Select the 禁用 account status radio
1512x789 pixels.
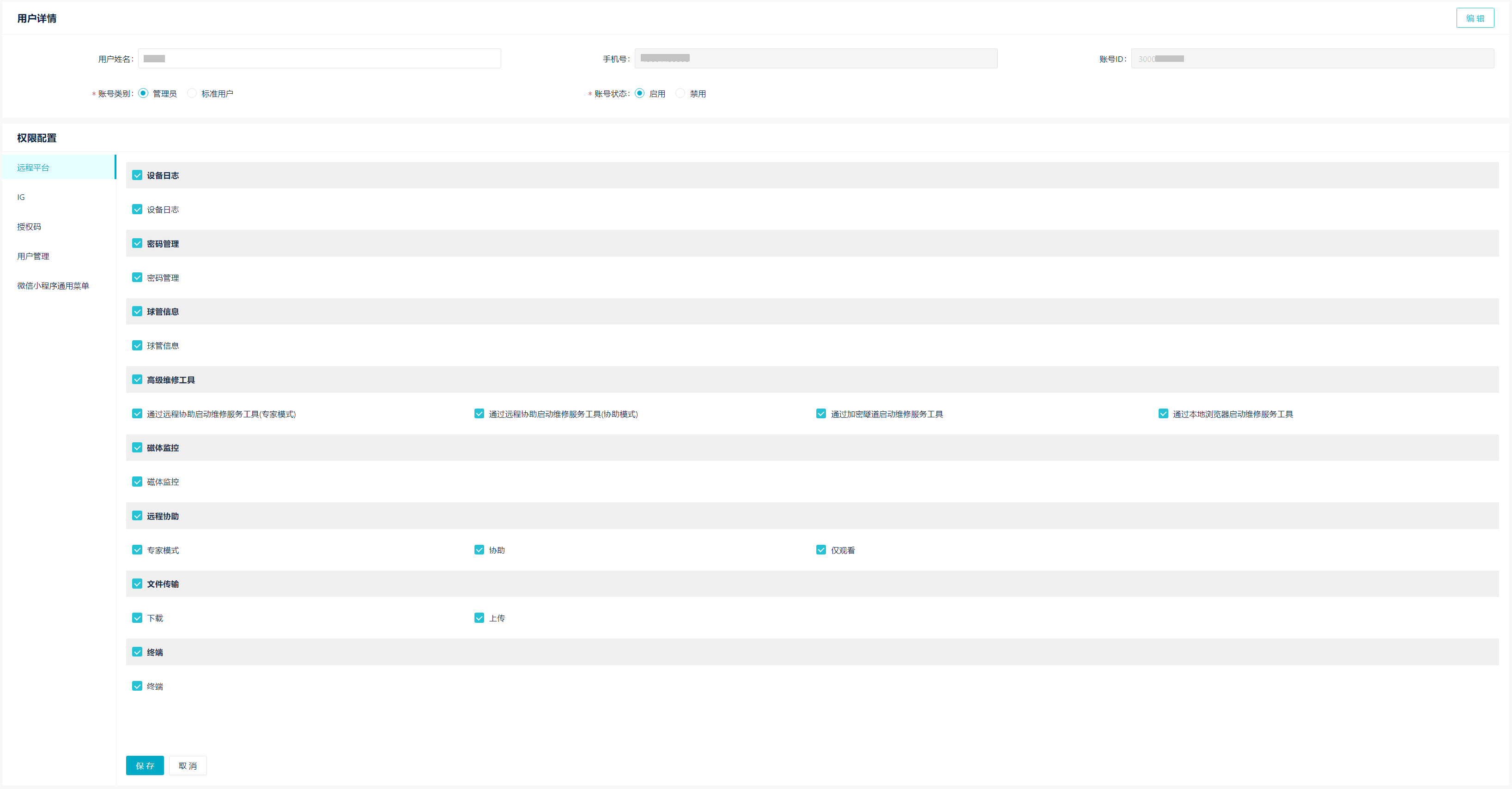pyautogui.click(x=680, y=93)
